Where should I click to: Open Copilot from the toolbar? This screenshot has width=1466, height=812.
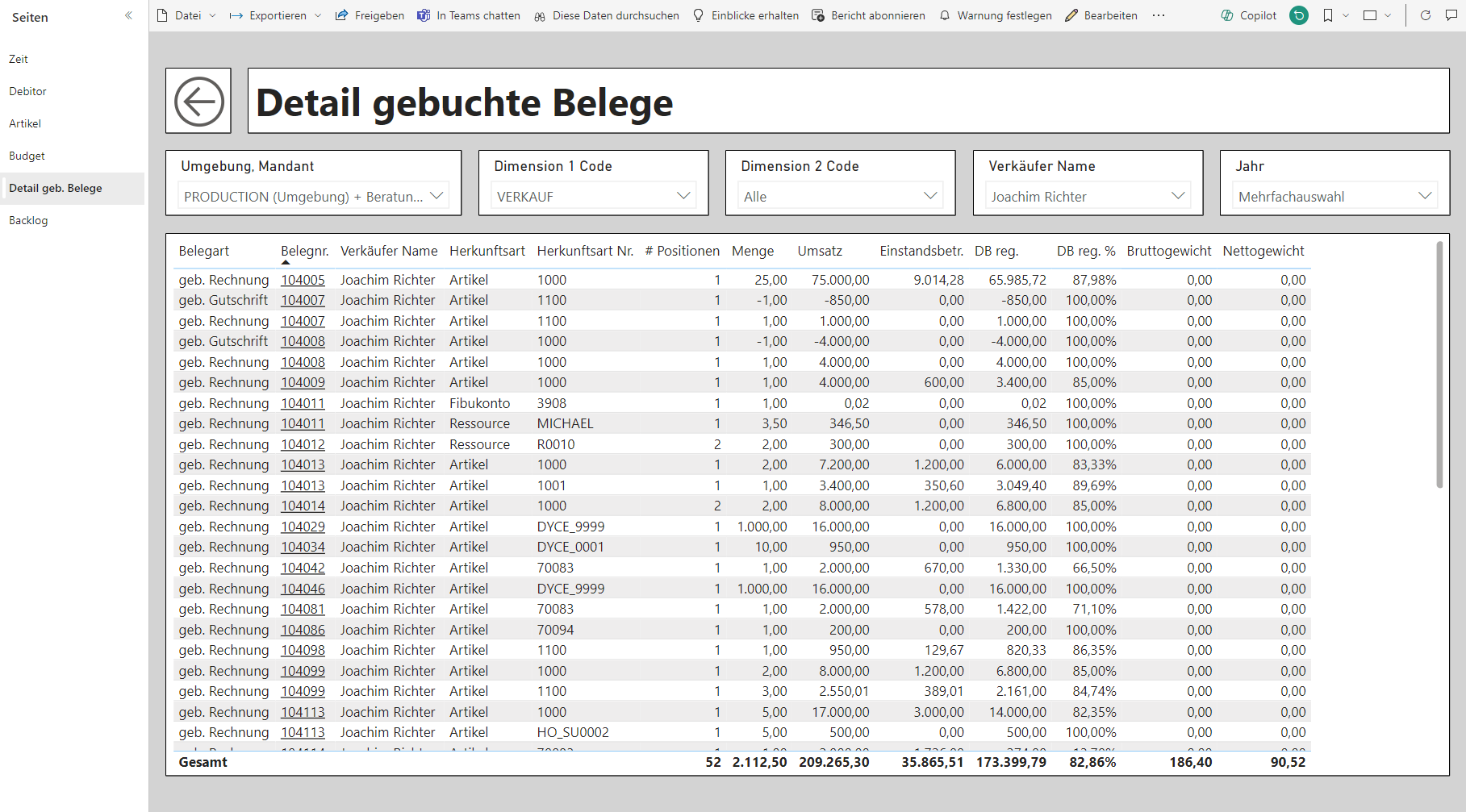coord(1248,15)
